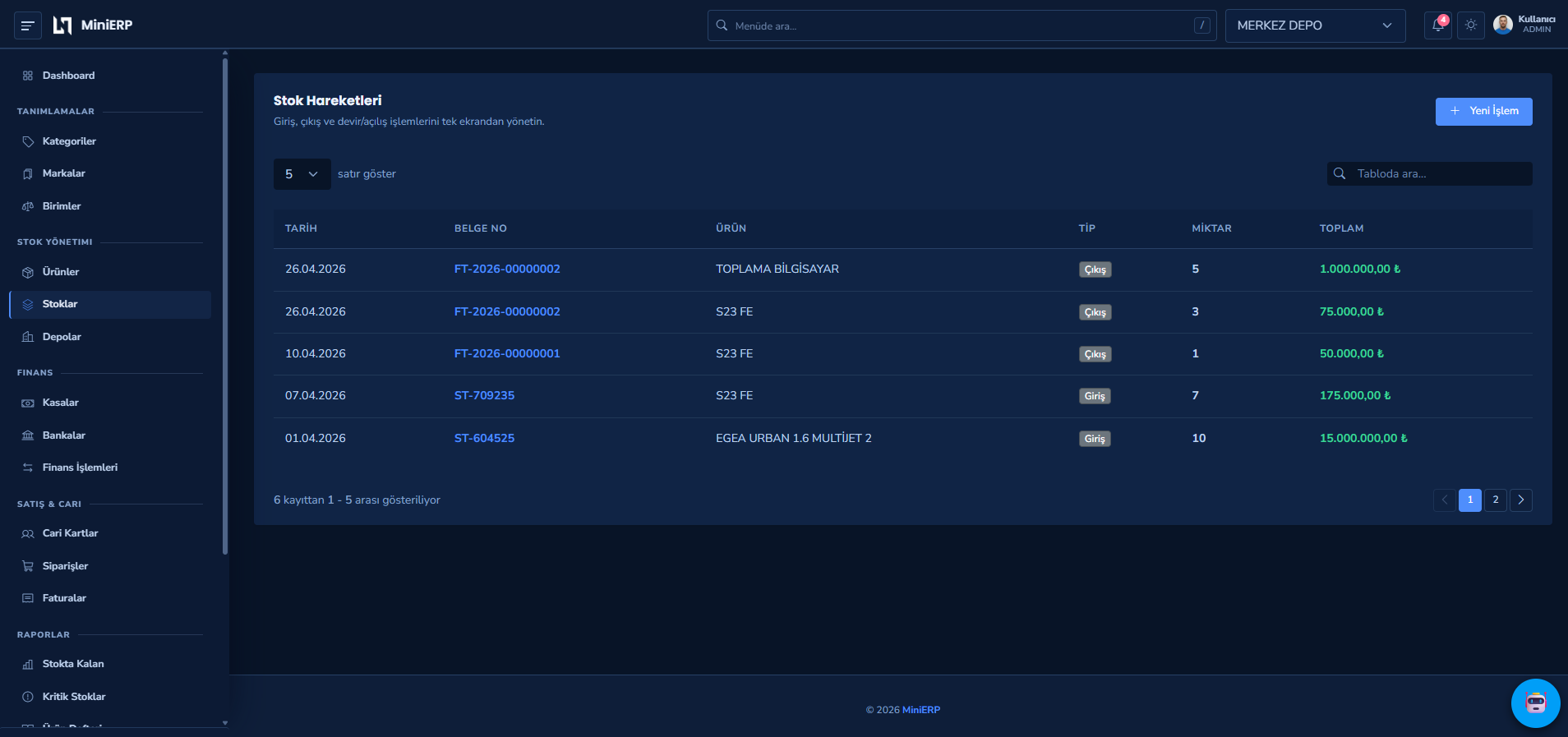The image size is (1568, 737).
Task: Sort the table by TARİH column
Action: coord(301,228)
